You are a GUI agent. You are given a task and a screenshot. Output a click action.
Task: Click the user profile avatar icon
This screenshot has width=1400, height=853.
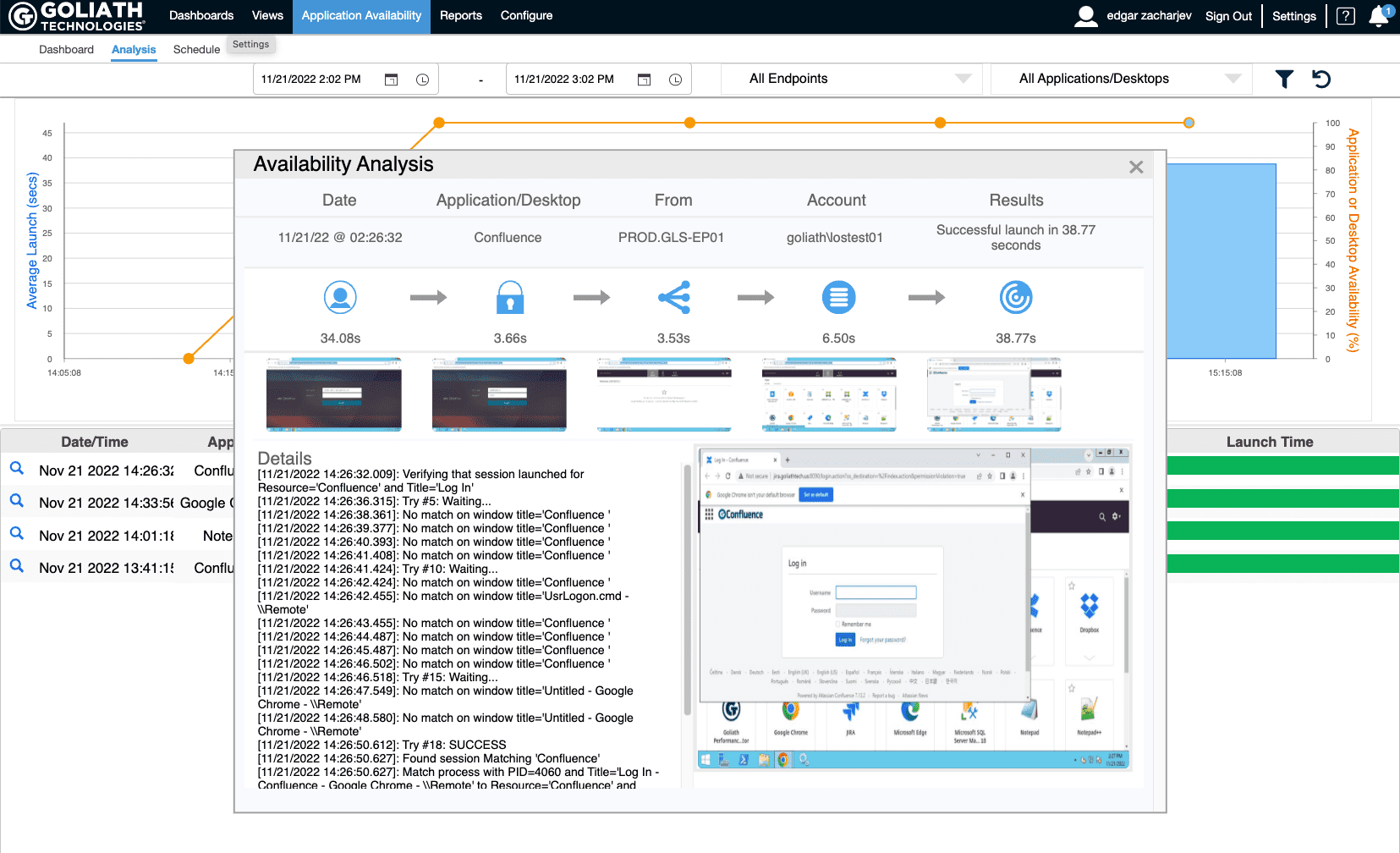[1086, 16]
